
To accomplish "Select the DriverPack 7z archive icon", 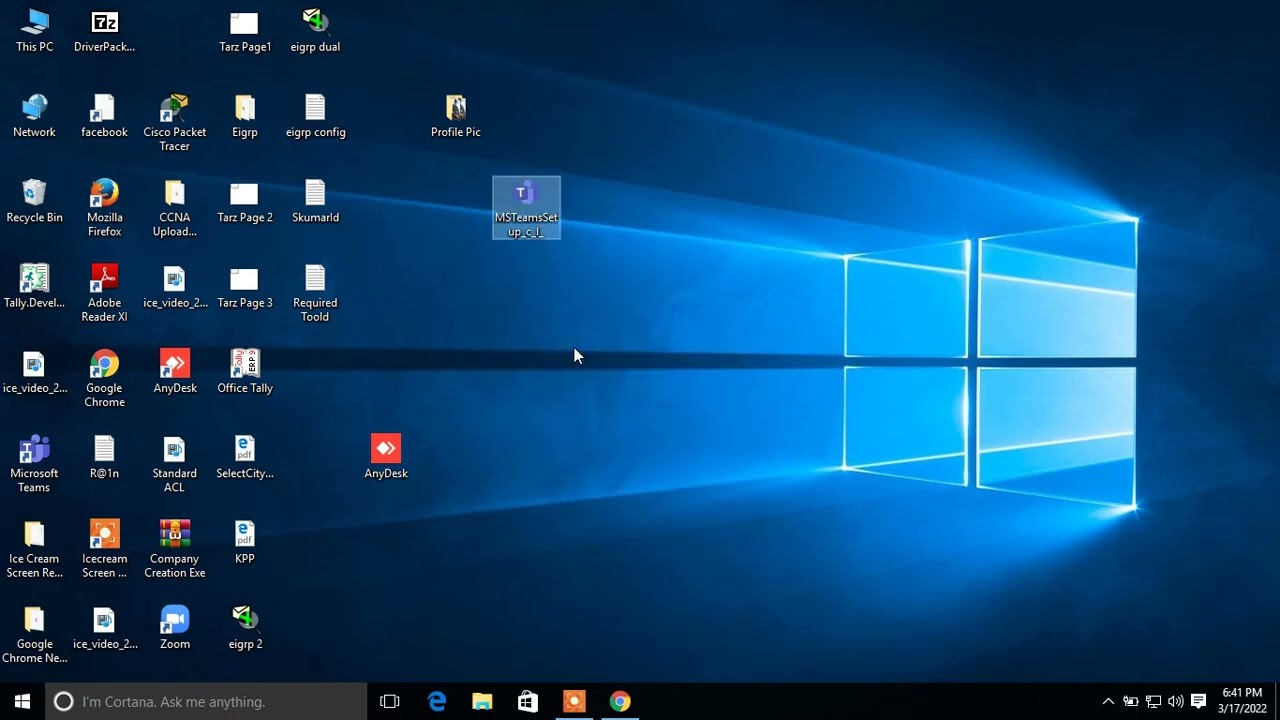I will tap(104, 31).
